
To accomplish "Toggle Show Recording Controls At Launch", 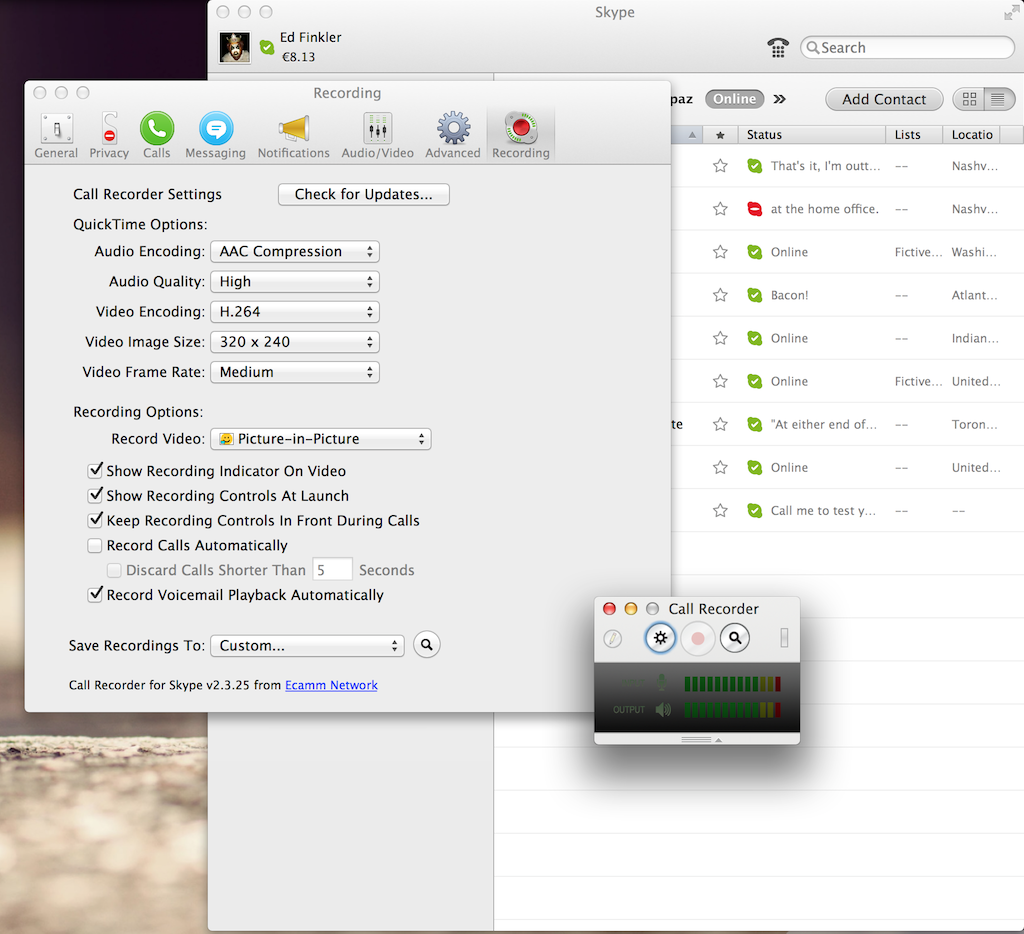I will (95, 495).
